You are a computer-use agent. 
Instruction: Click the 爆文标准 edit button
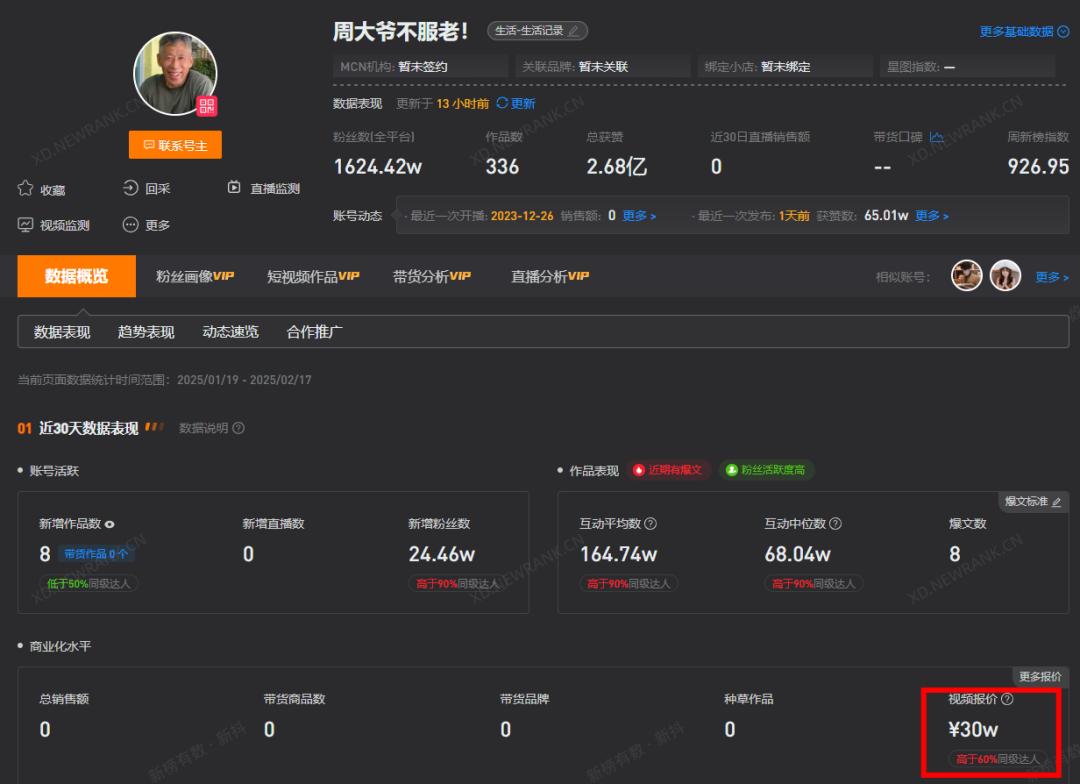click(1033, 501)
